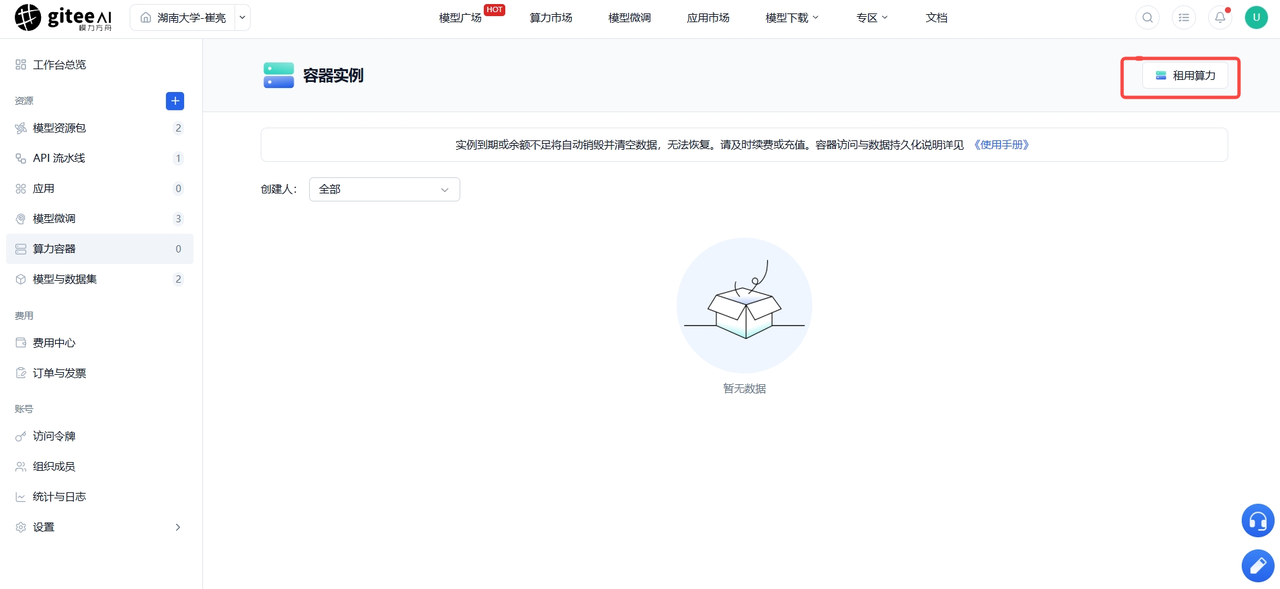
Task: Click the blue pencil feedback icon
Action: 1258,566
